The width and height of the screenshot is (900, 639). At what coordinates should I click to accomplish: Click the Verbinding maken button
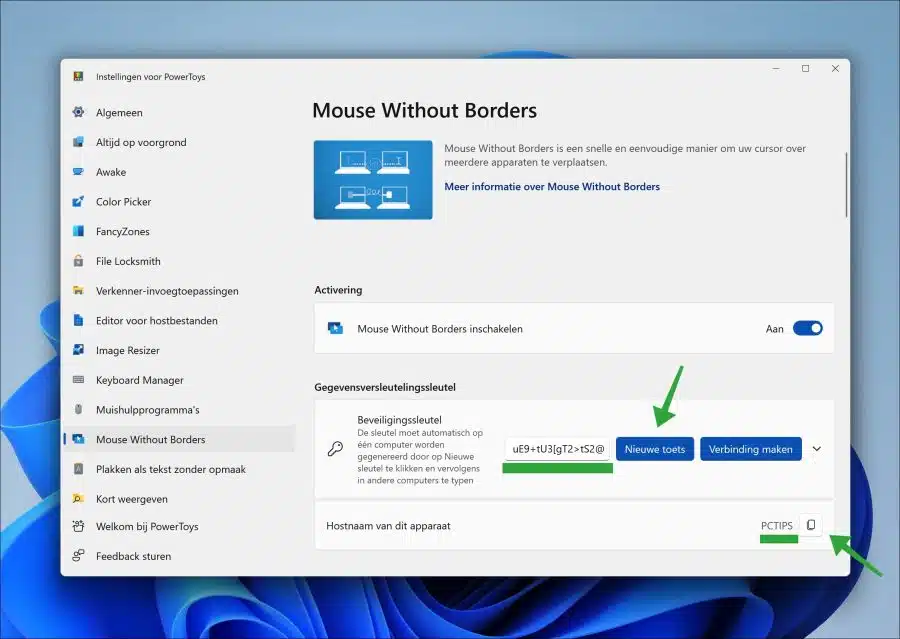(x=751, y=449)
